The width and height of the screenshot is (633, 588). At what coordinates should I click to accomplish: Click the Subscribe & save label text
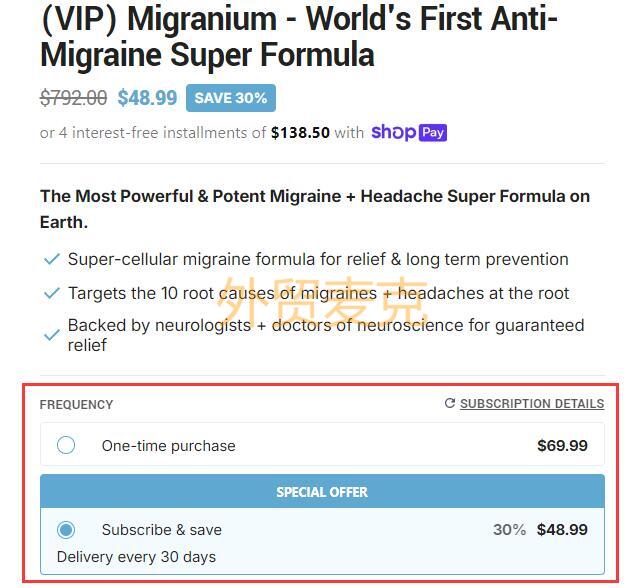tap(162, 530)
